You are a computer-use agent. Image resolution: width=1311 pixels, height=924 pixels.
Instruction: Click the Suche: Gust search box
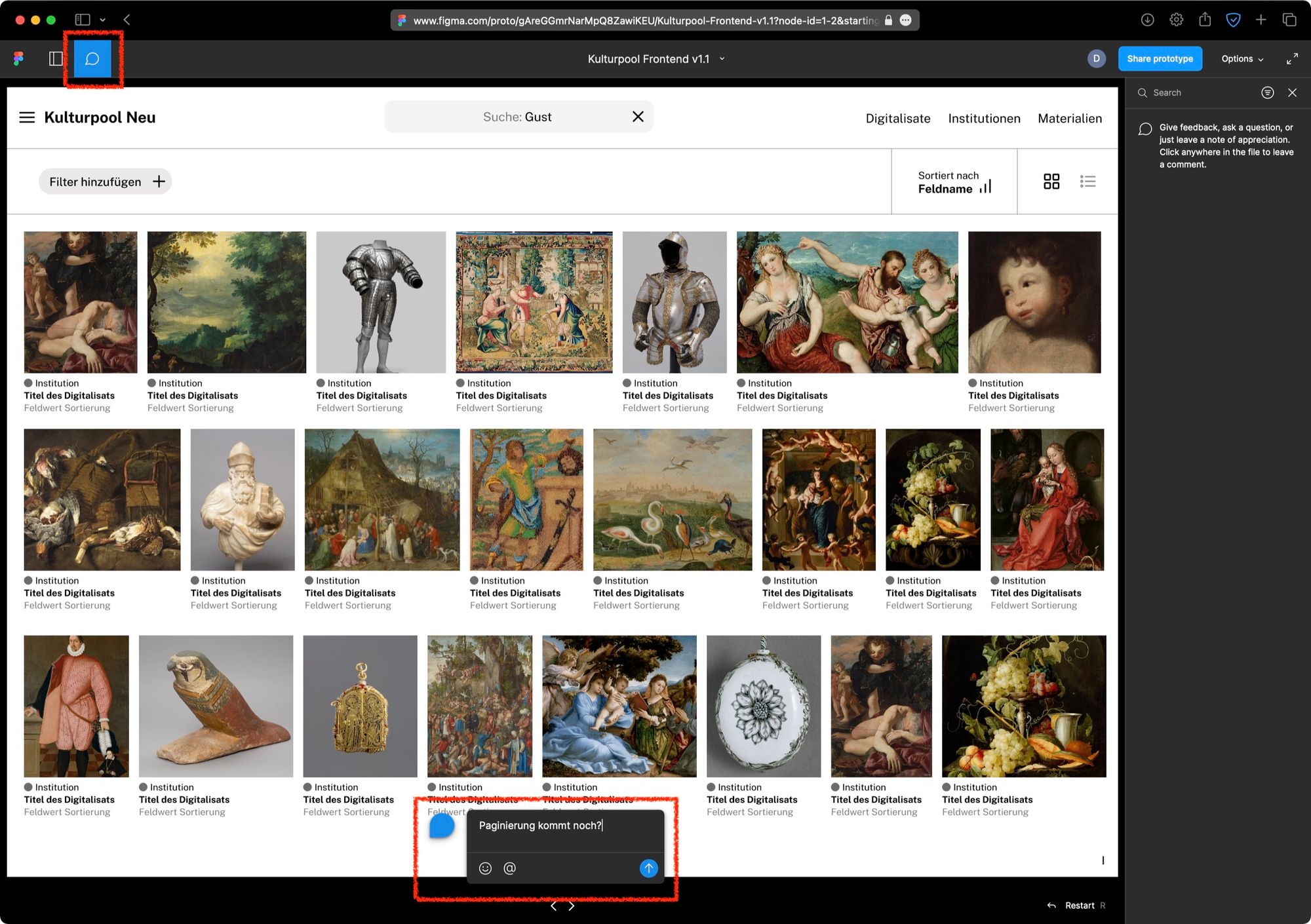pos(518,117)
